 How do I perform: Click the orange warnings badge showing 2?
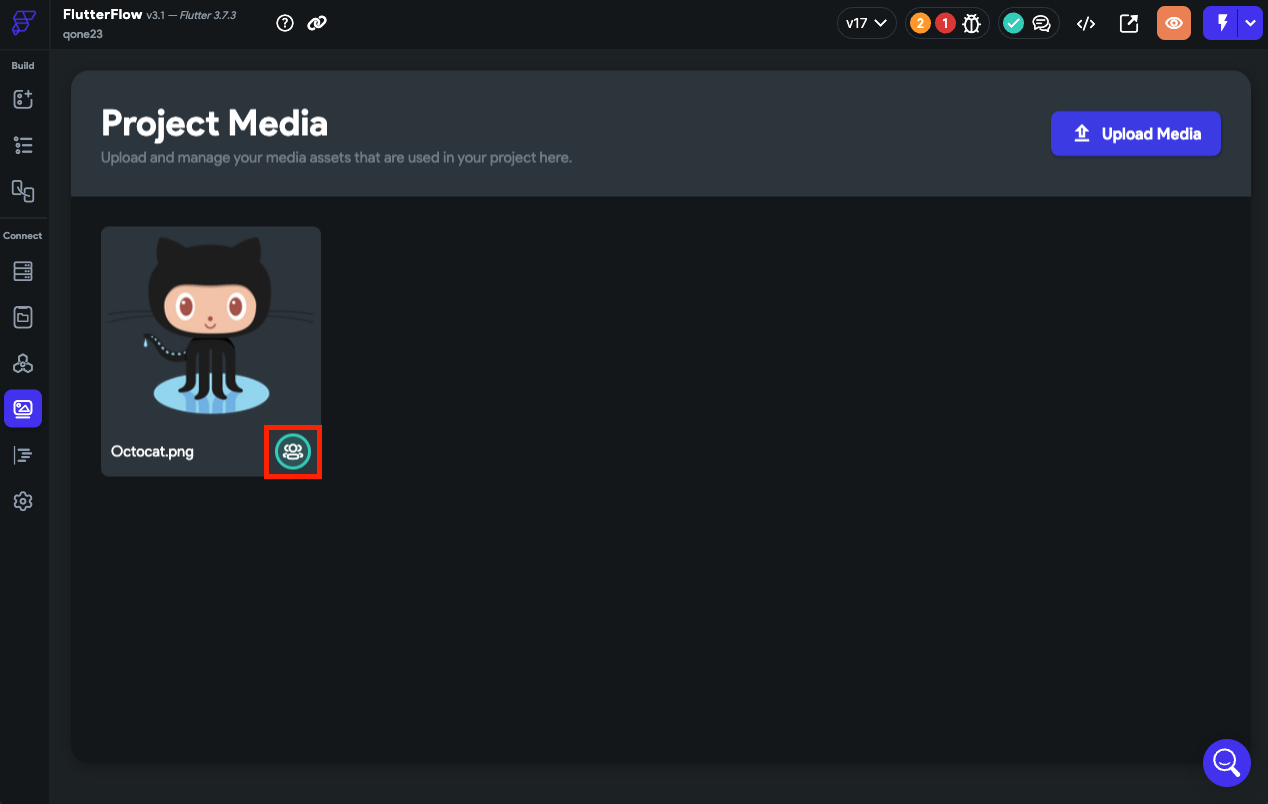pyautogui.click(x=920, y=23)
